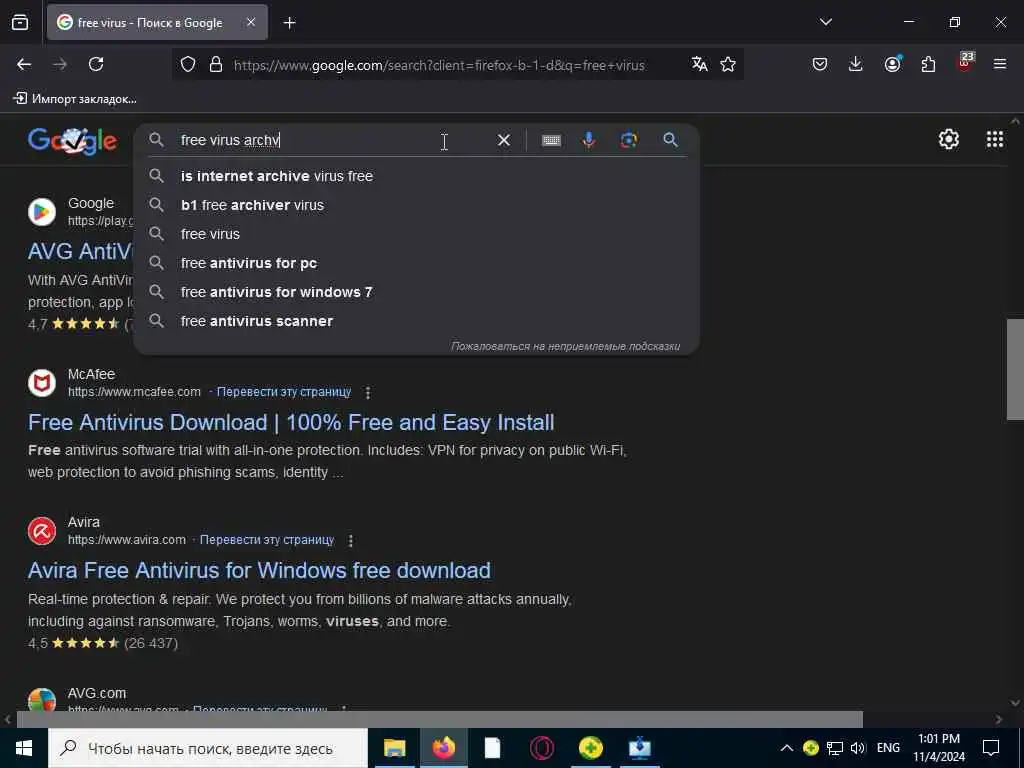Image resolution: width=1024 pixels, height=768 pixels.
Task: Open Windows notification center
Action: [991, 748]
